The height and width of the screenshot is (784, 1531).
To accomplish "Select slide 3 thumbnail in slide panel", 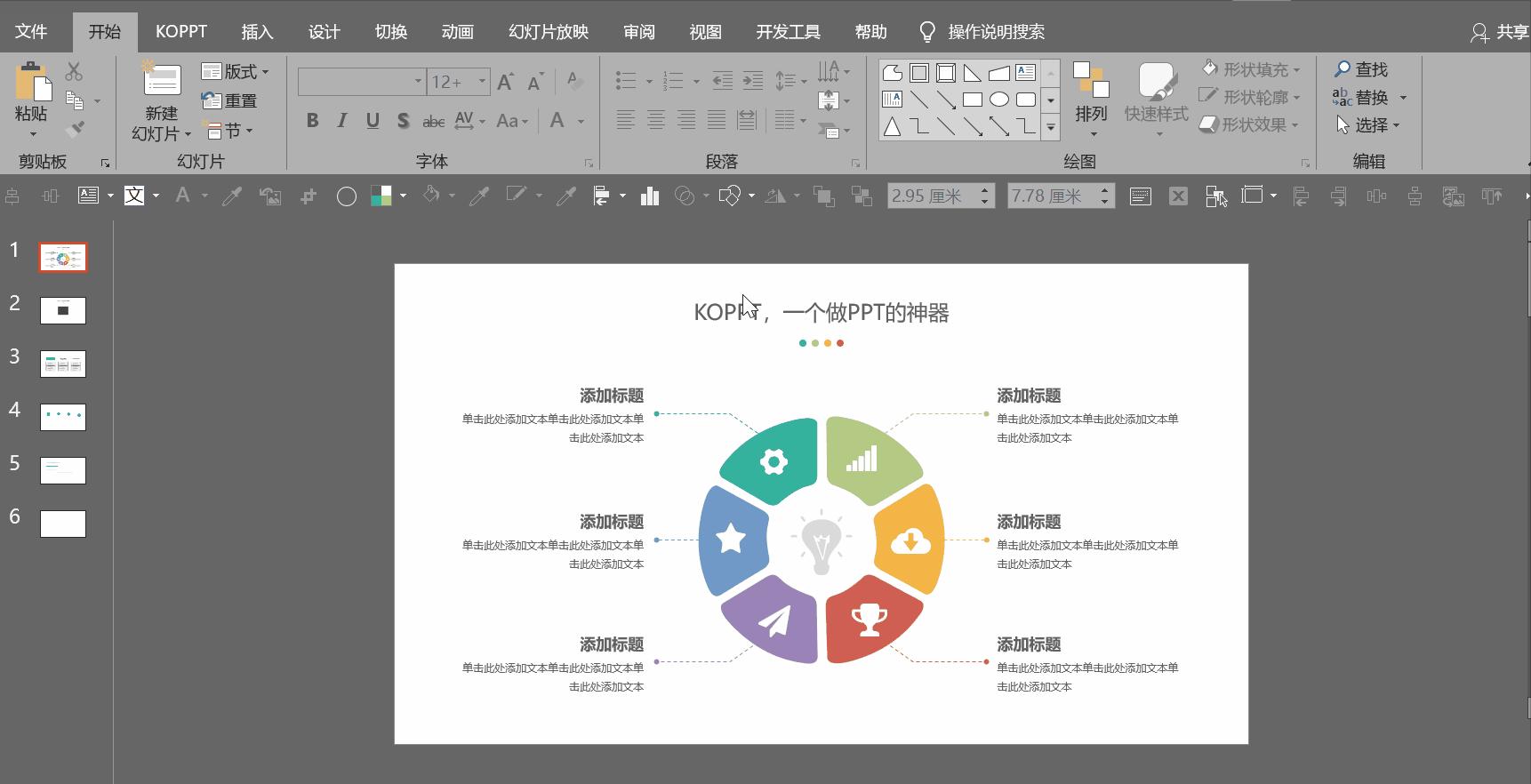I will [63, 364].
